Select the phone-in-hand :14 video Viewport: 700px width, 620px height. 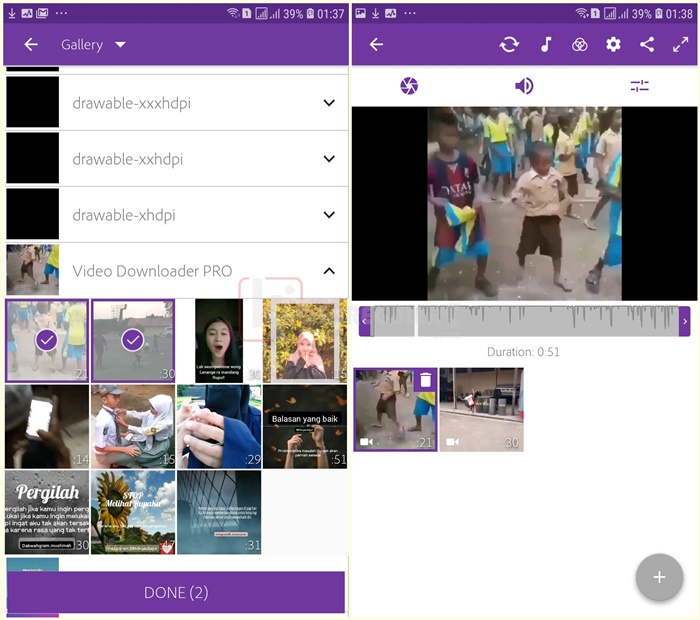click(x=47, y=427)
